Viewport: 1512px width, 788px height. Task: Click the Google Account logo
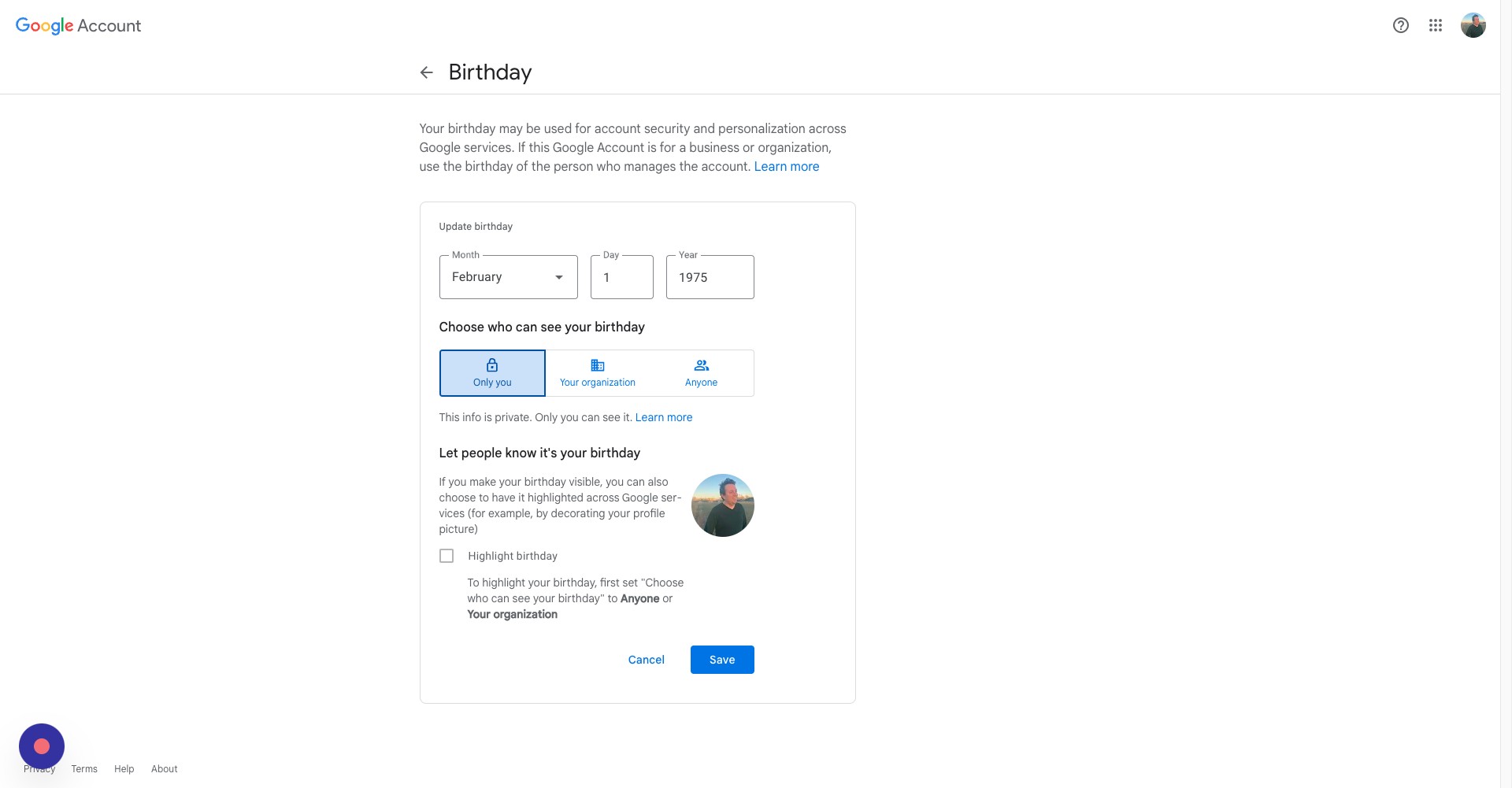point(78,25)
